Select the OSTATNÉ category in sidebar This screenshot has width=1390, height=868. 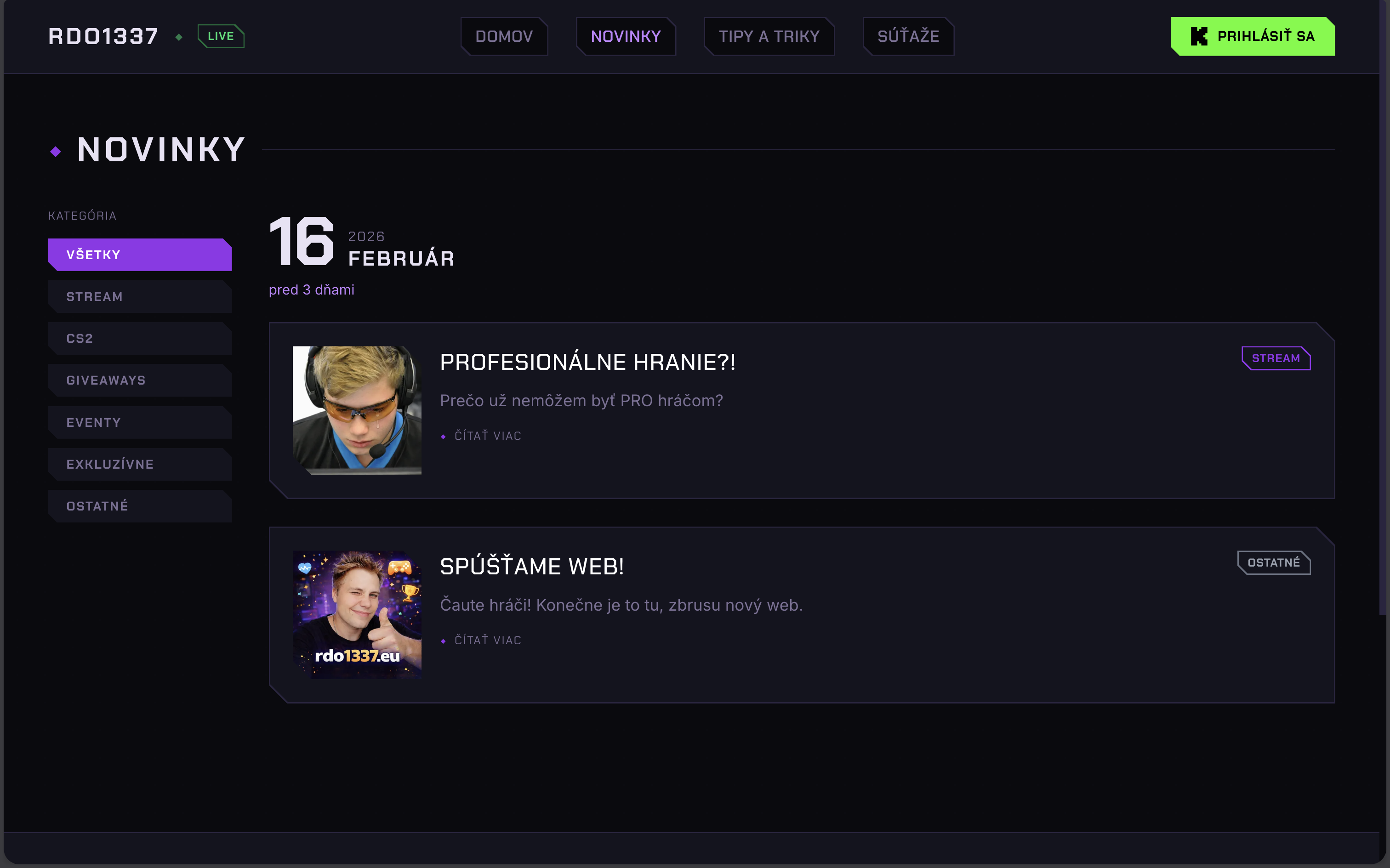pos(140,506)
